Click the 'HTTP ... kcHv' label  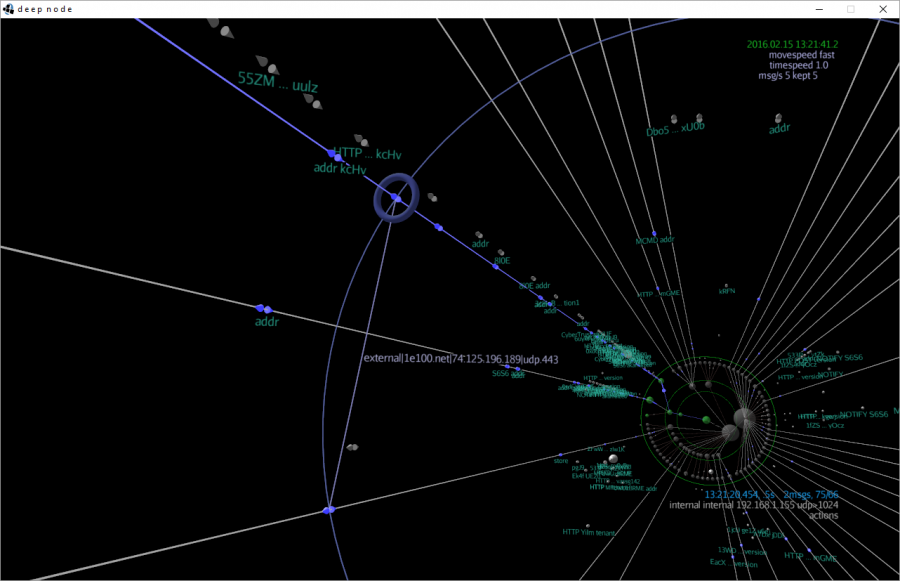point(367,153)
